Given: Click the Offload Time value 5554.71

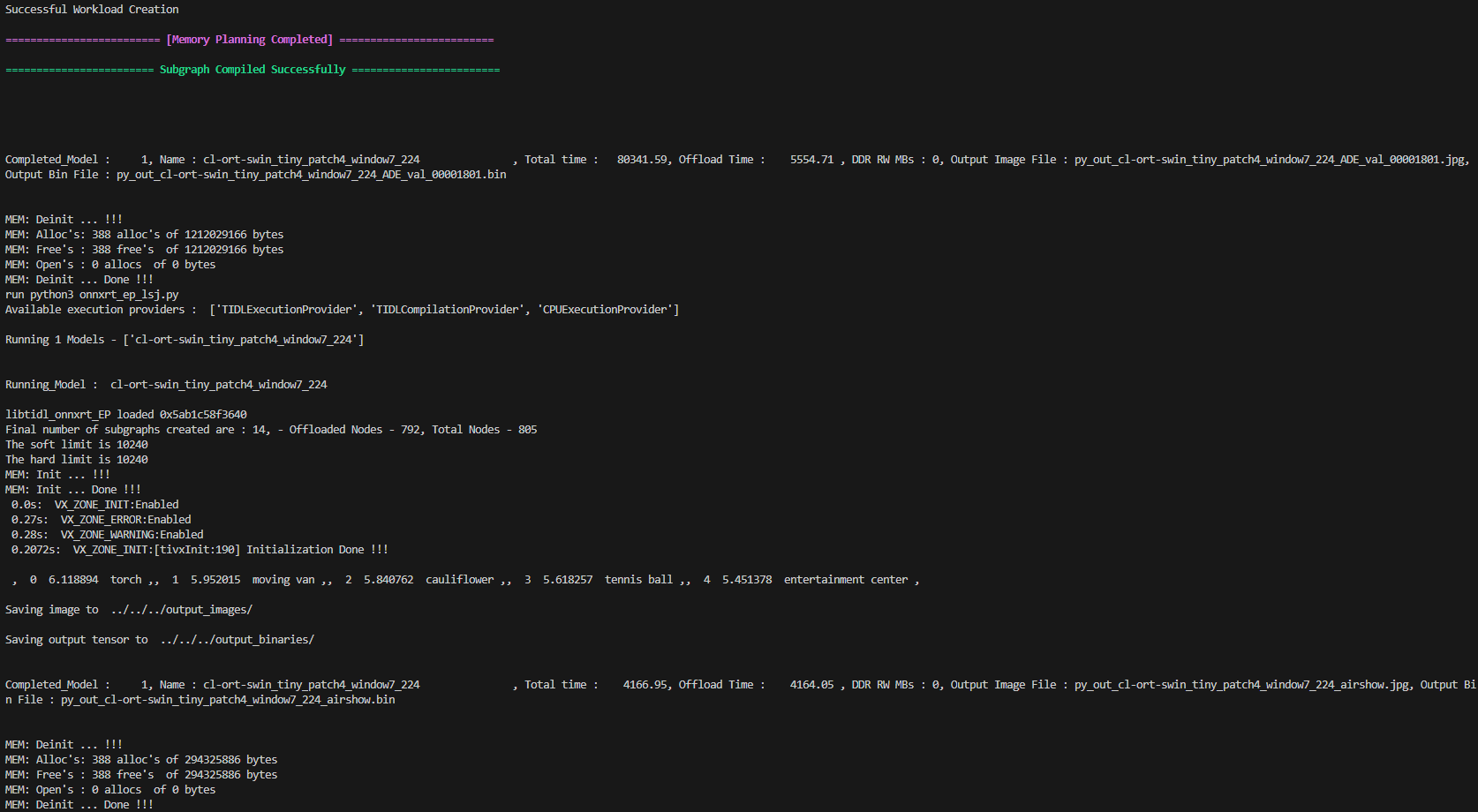Looking at the screenshot, I should click(811, 160).
